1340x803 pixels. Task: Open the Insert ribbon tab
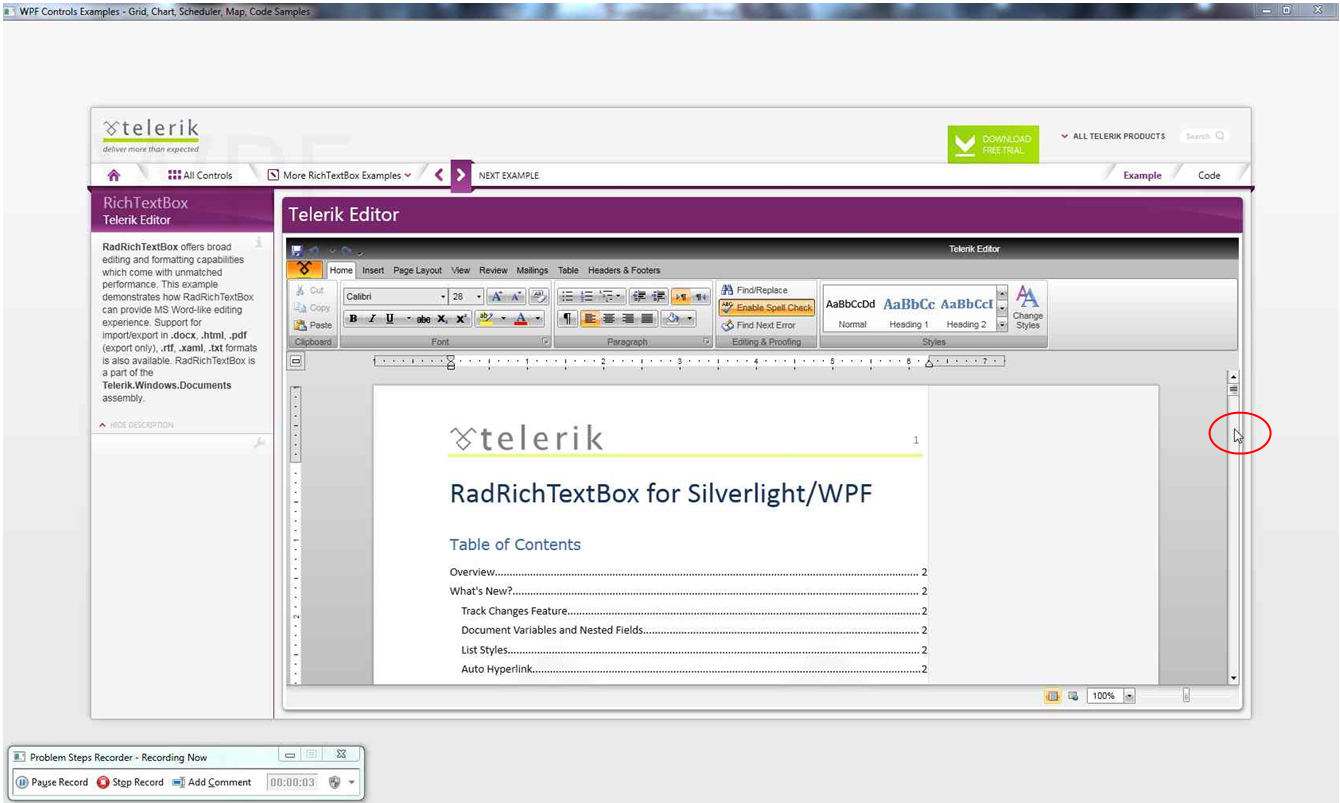point(373,270)
